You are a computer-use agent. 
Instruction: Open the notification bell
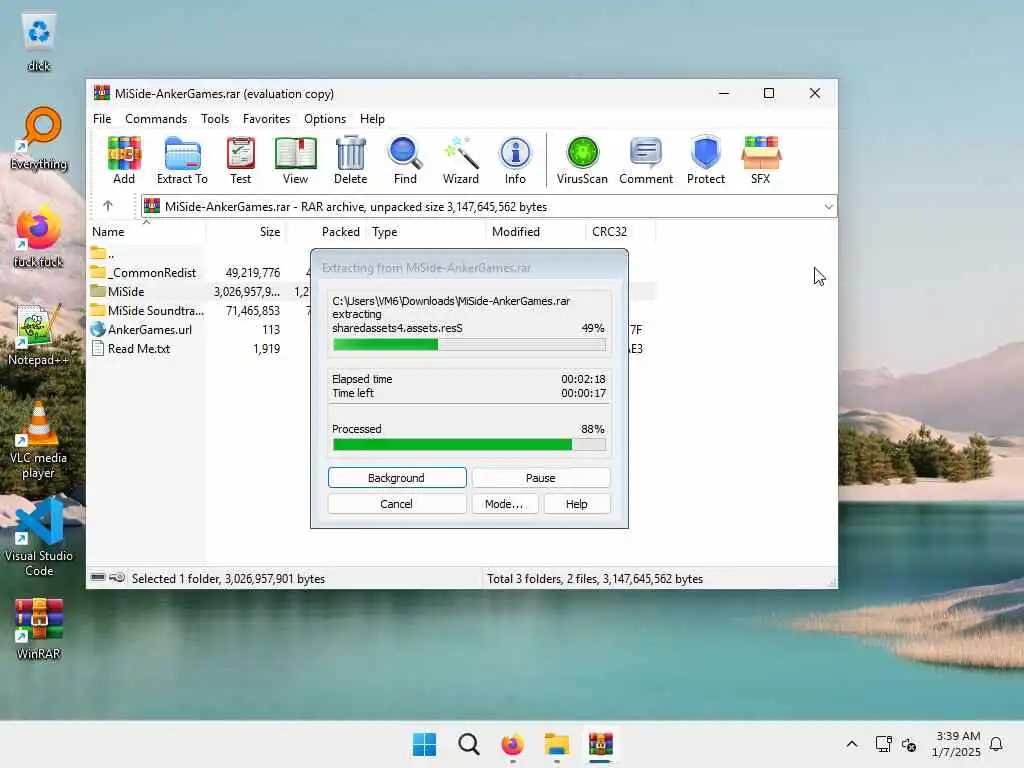(997, 744)
